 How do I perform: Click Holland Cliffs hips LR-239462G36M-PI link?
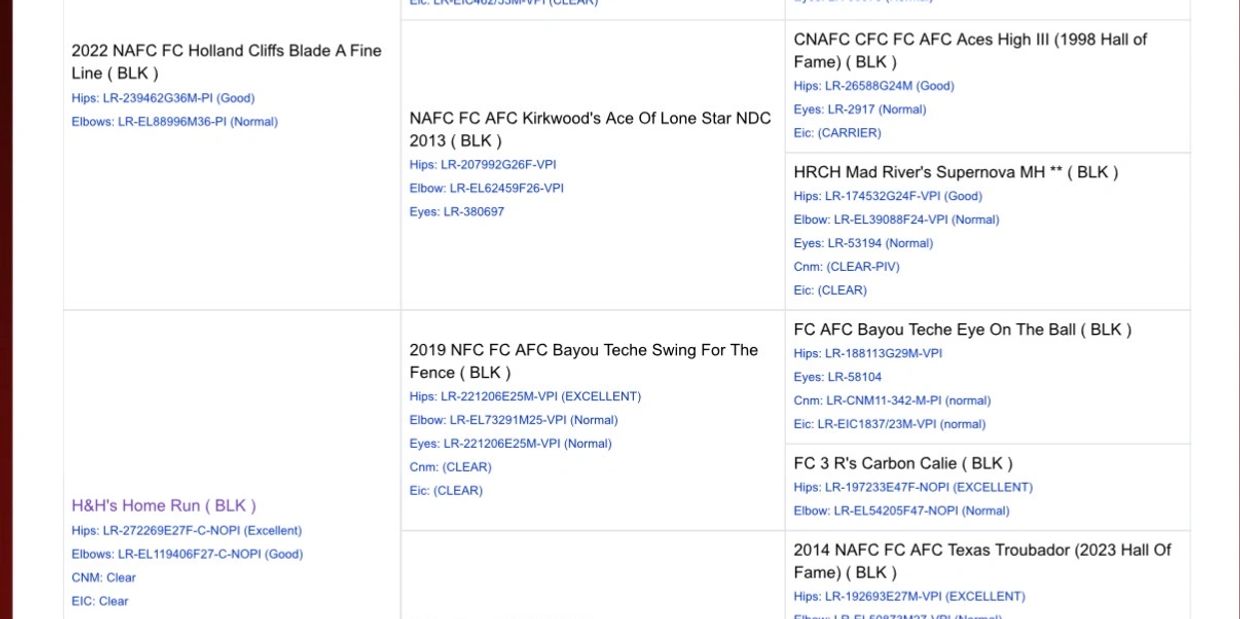click(163, 98)
